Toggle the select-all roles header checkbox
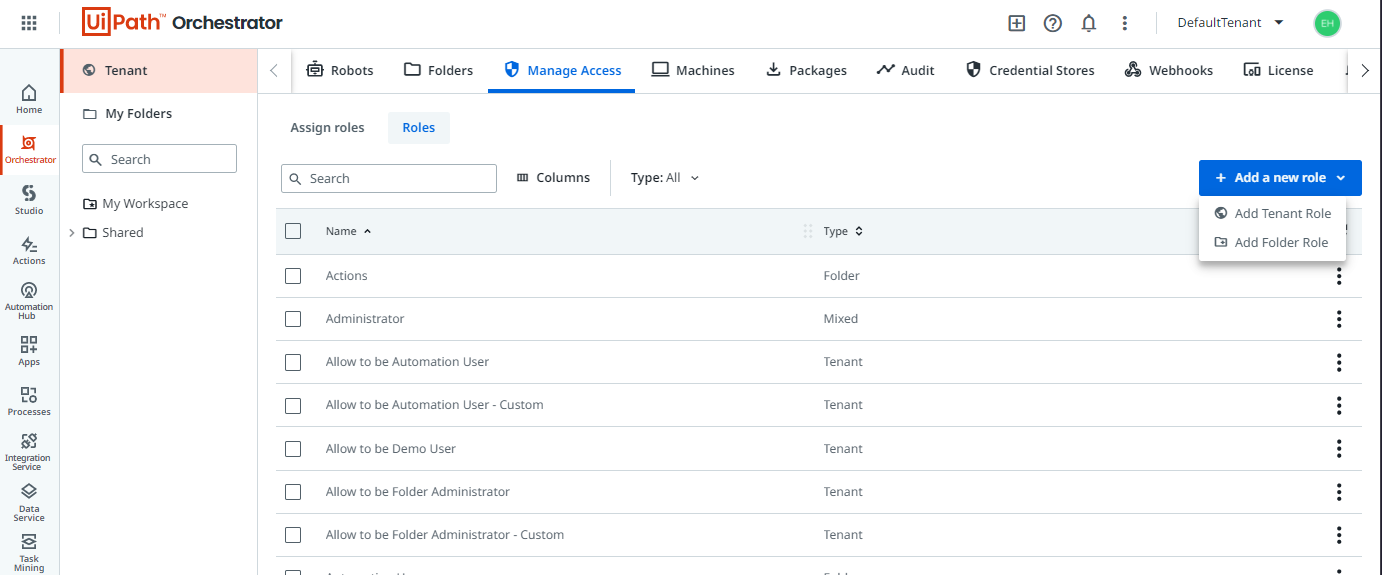1382x575 pixels. [x=293, y=231]
